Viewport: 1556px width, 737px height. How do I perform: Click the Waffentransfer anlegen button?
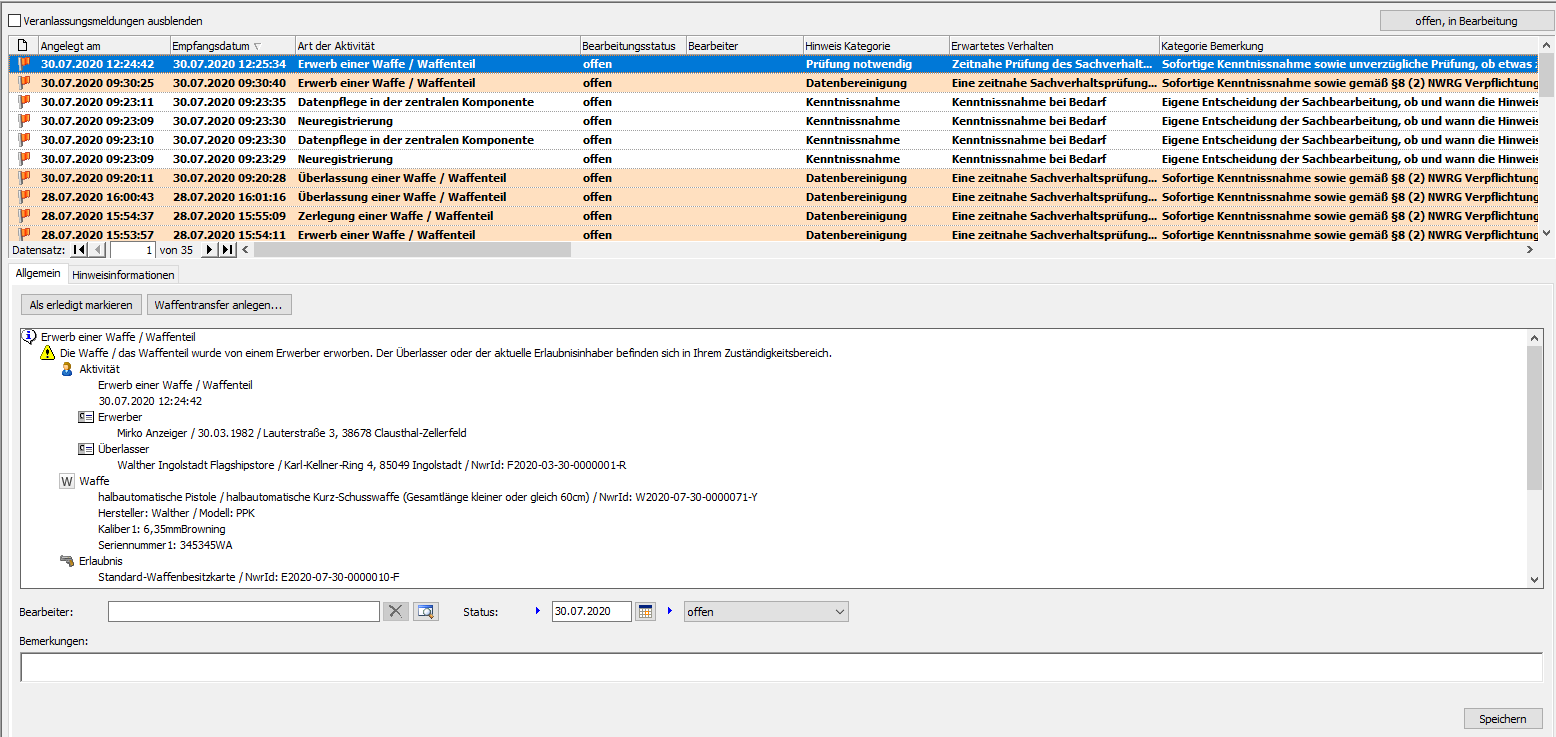tap(219, 304)
